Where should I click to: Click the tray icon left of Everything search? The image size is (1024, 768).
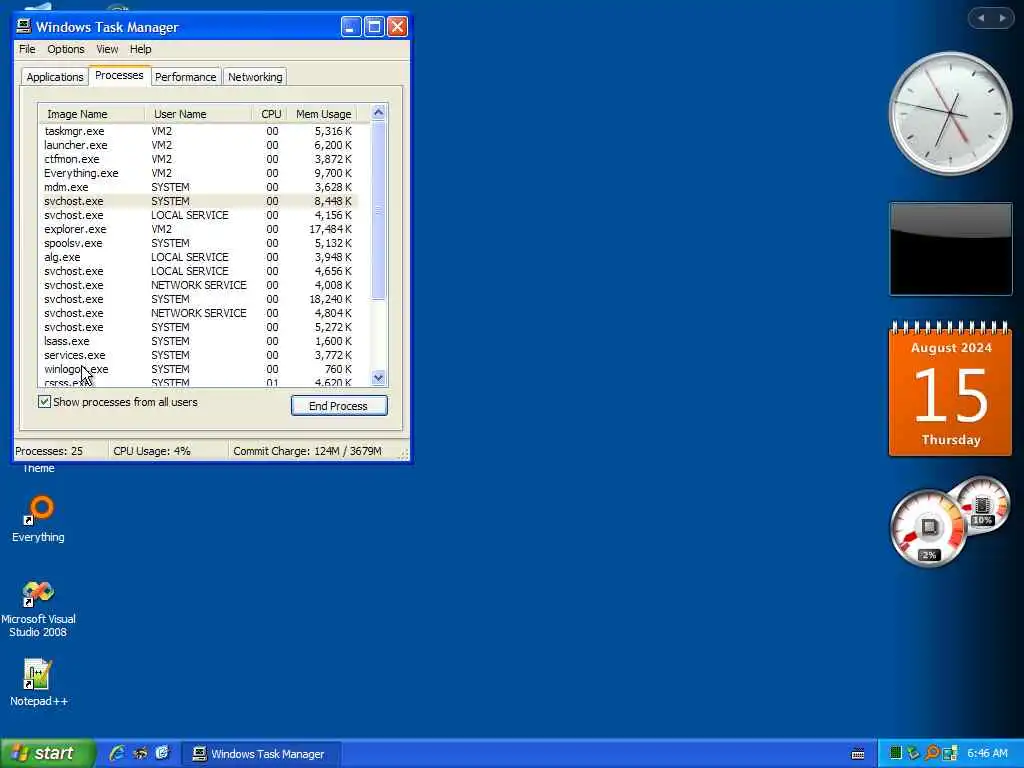[x=913, y=753]
